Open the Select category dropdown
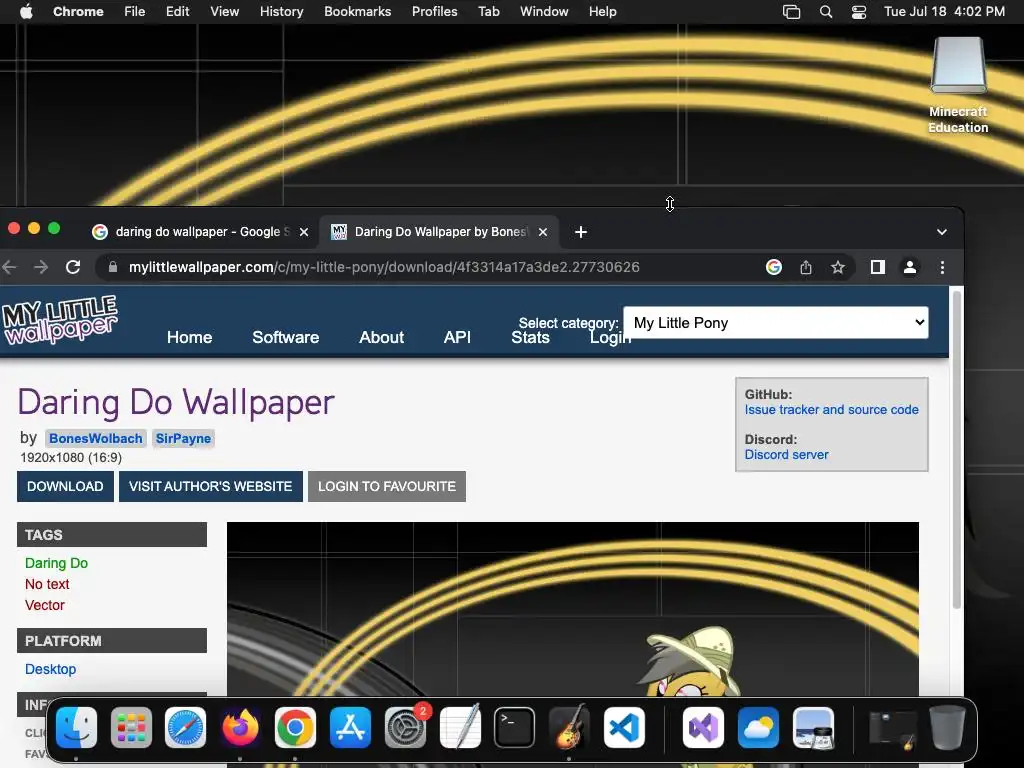 [x=776, y=323]
